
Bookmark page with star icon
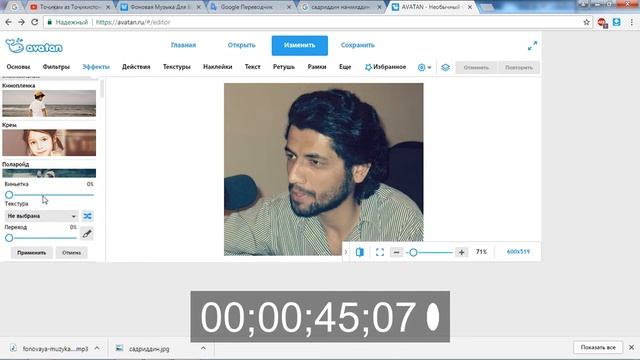pyautogui.click(x=587, y=22)
